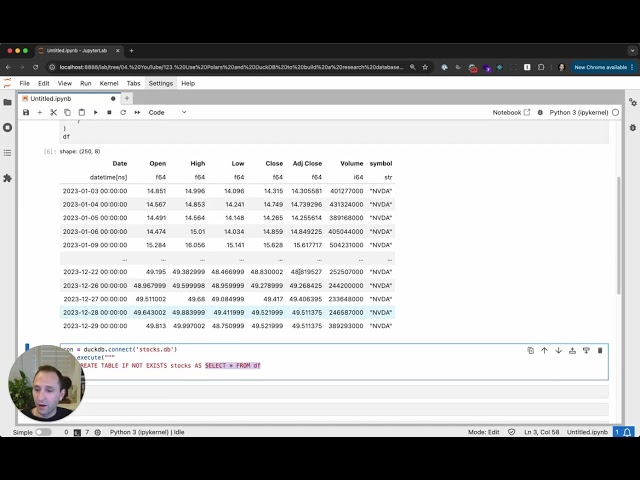The image size is (640, 480).
Task: Click the Adj Close column header
Action: pos(307,163)
